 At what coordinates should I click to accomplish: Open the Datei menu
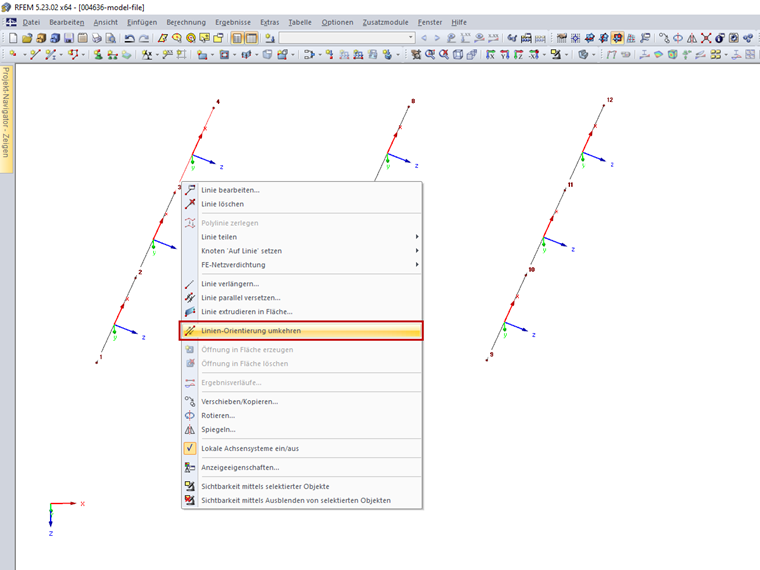point(31,22)
